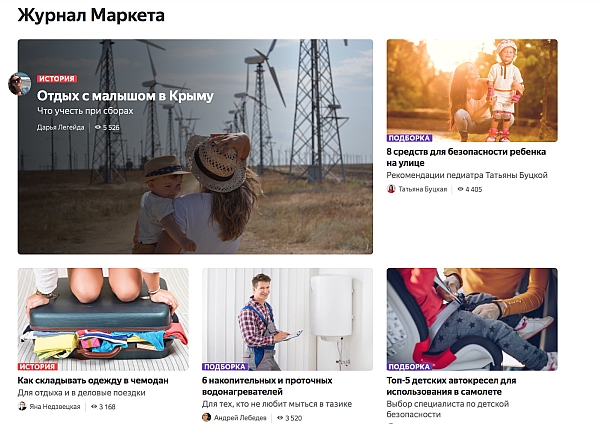
Task: Click the eye views icon beside 3 520
Action: click(x=280, y=418)
